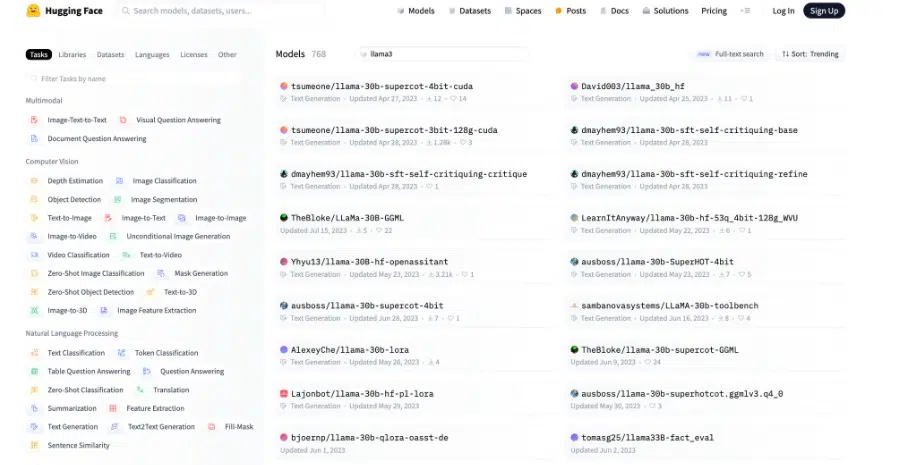Open Docs in top navigation
The width and height of the screenshot is (898, 465).
tap(615, 11)
